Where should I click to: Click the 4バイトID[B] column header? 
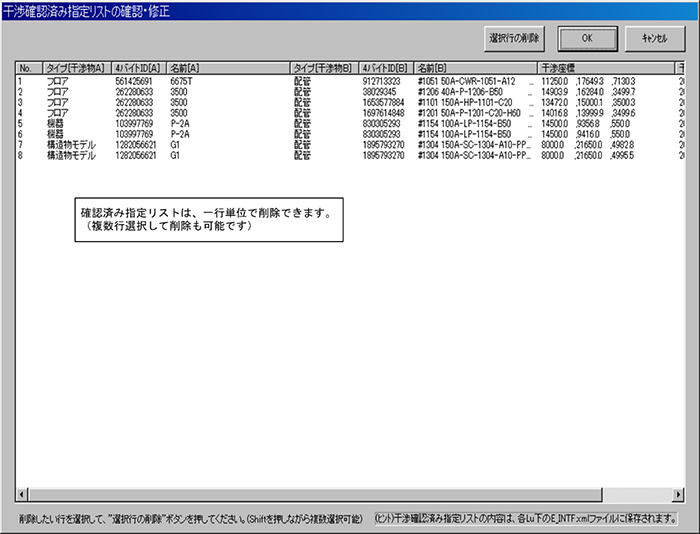(386, 67)
